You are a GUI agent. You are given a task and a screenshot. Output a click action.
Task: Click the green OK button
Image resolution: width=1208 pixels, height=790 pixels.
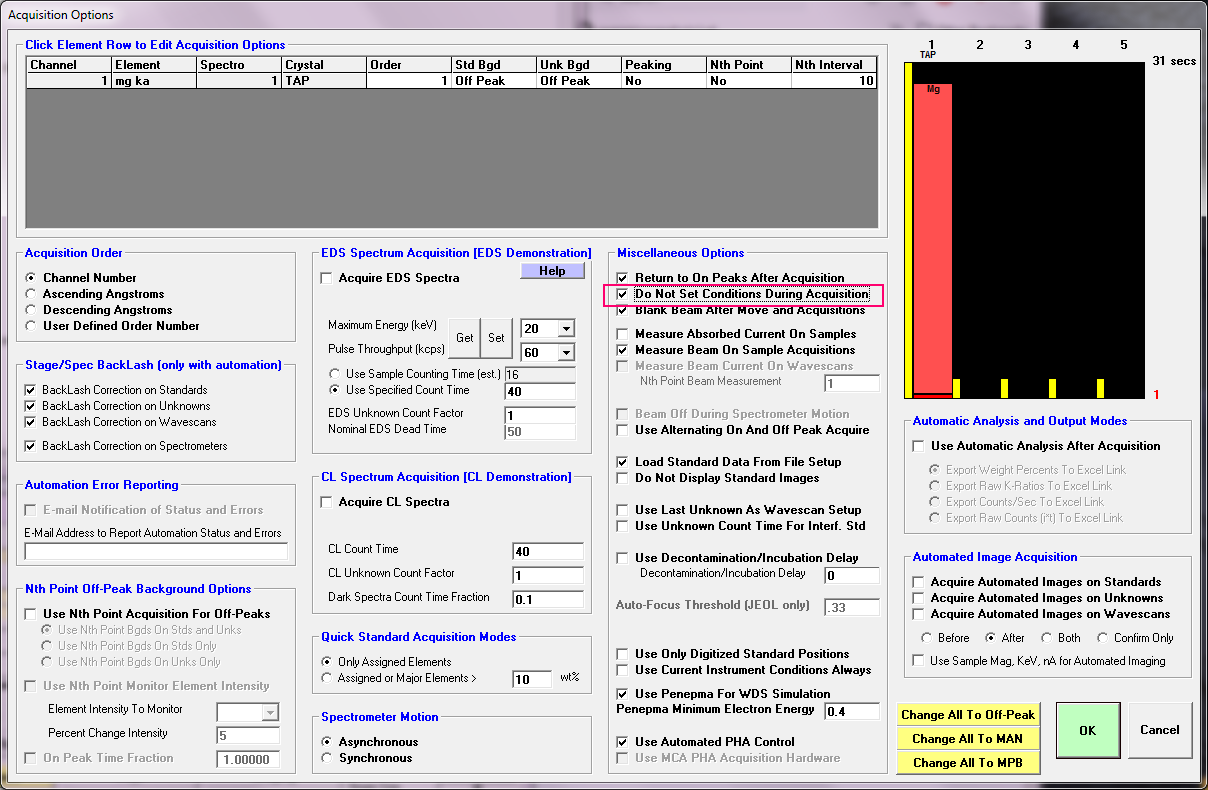coord(1088,731)
